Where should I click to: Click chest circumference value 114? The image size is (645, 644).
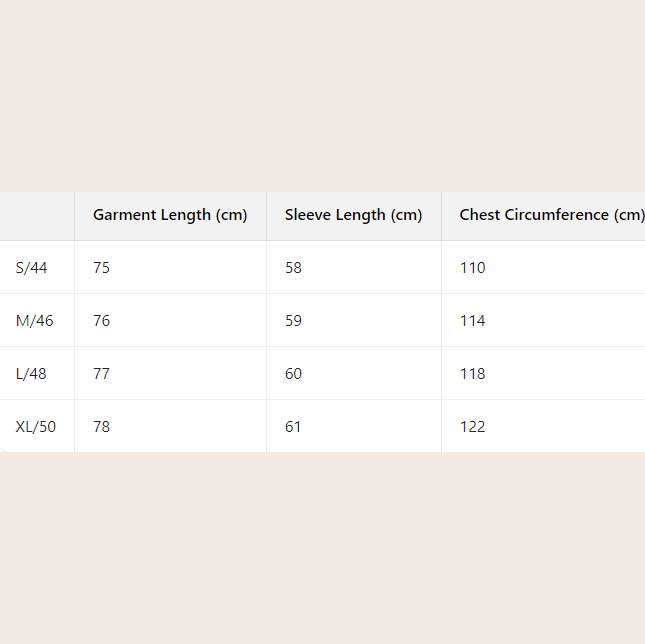coord(472,321)
